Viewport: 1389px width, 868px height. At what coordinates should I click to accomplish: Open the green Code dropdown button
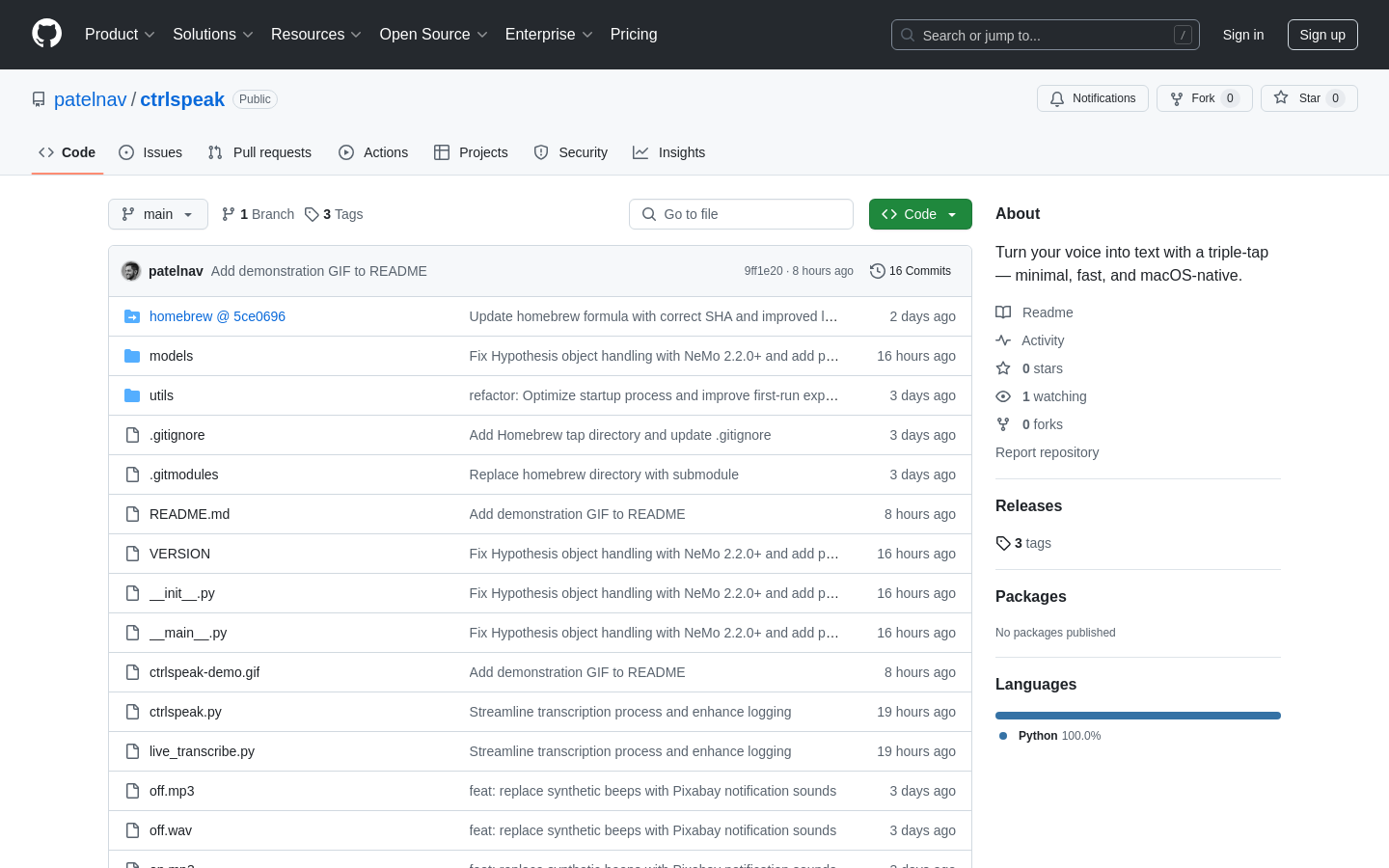click(920, 214)
